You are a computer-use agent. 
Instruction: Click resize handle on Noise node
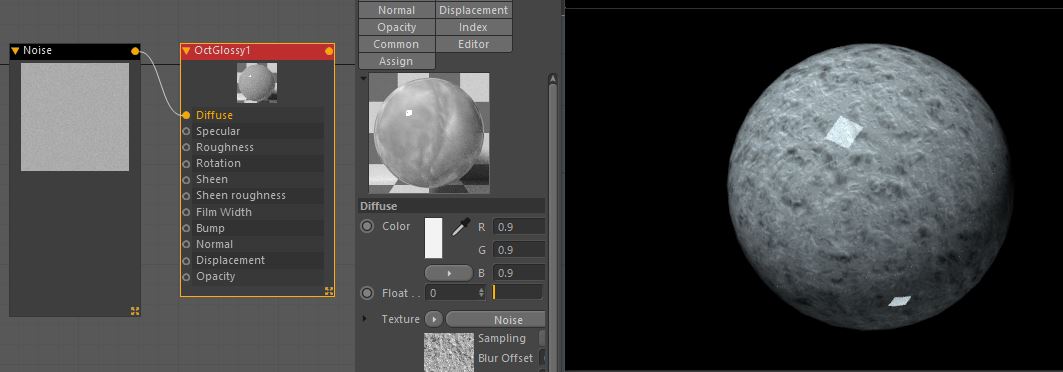[135, 311]
